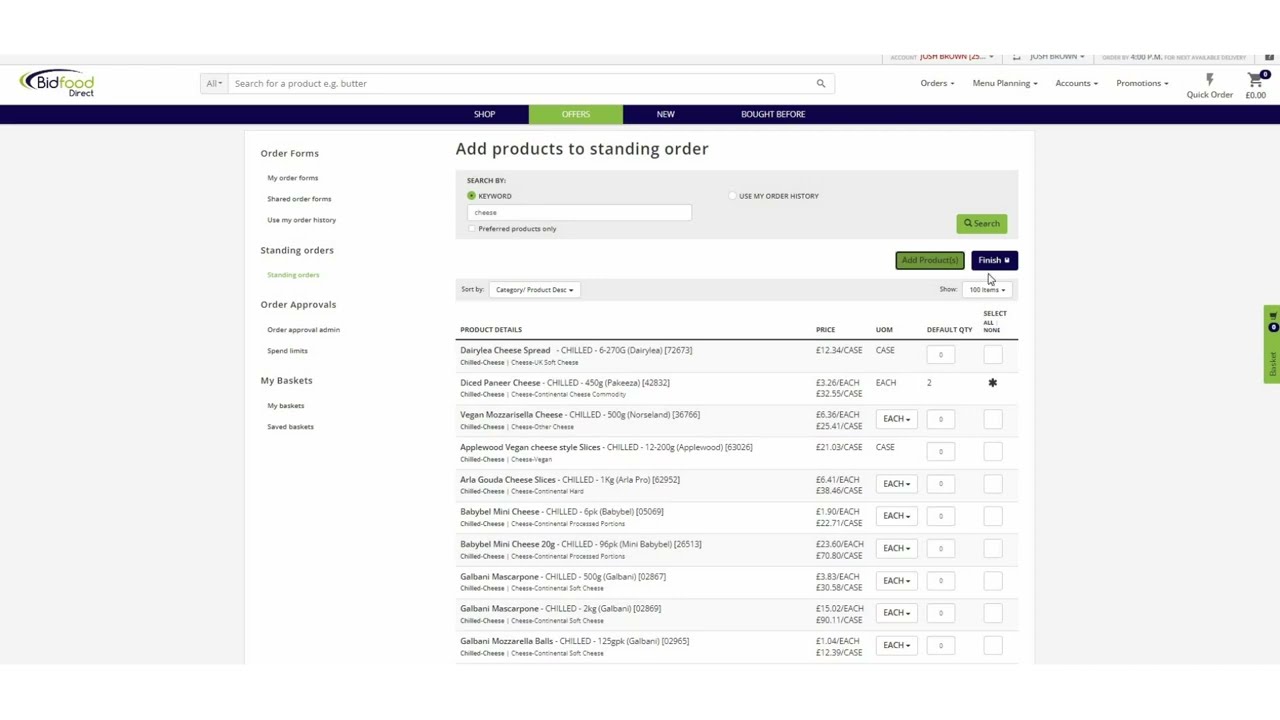Open My order forms link
1280x720 pixels.
point(292,178)
